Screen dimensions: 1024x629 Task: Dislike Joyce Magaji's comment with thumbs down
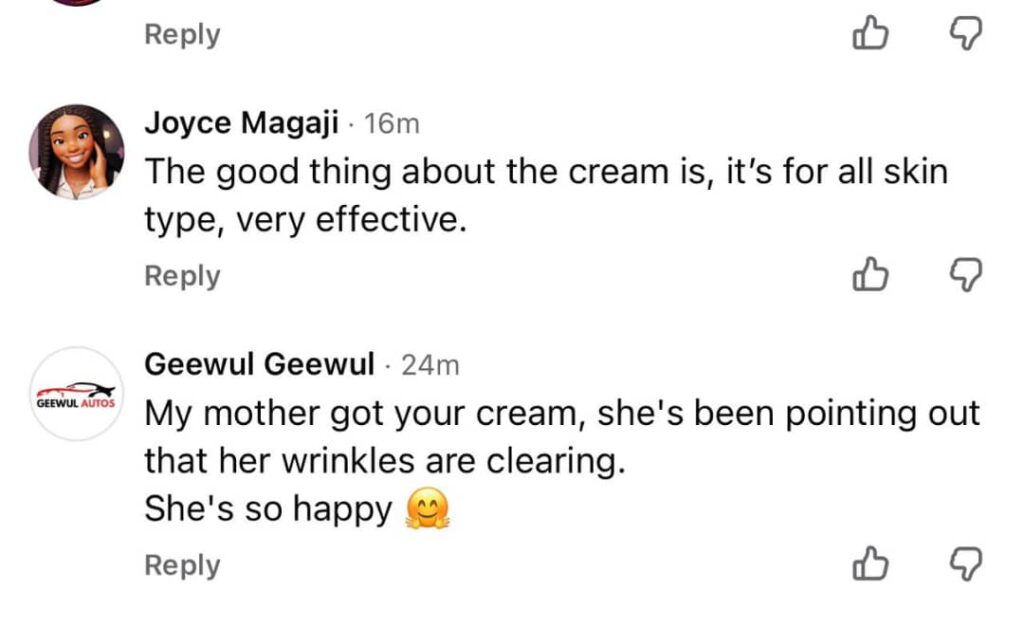tap(966, 274)
